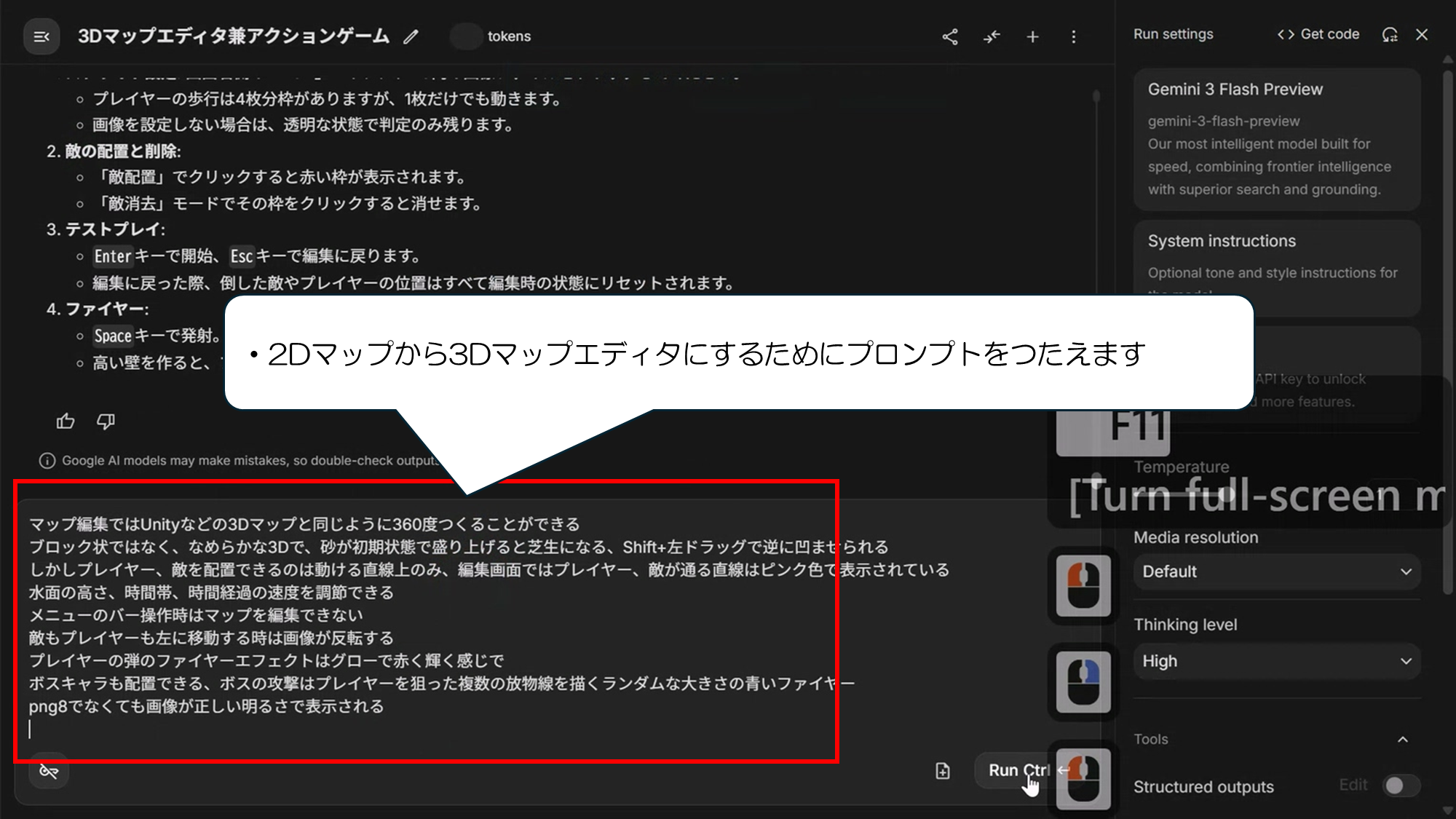The image size is (1456, 819).
Task: Click the Get code button
Action: point(1318,34)
